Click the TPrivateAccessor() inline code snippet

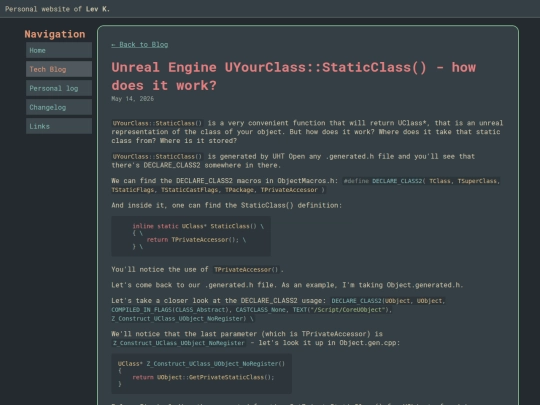click(246, 270)
